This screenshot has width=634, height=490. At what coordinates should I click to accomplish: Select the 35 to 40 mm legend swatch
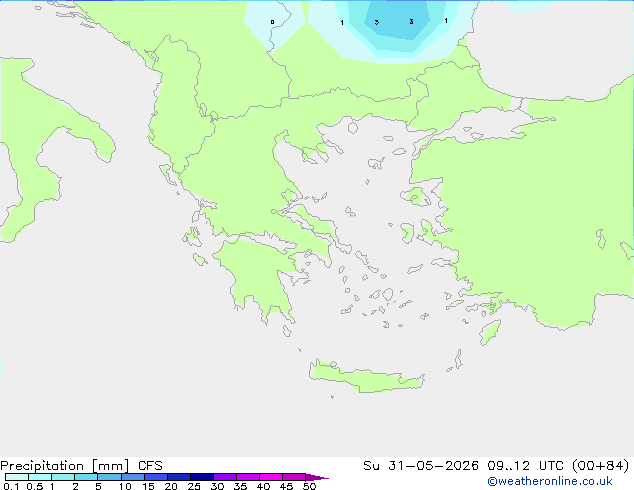(248, 477)
